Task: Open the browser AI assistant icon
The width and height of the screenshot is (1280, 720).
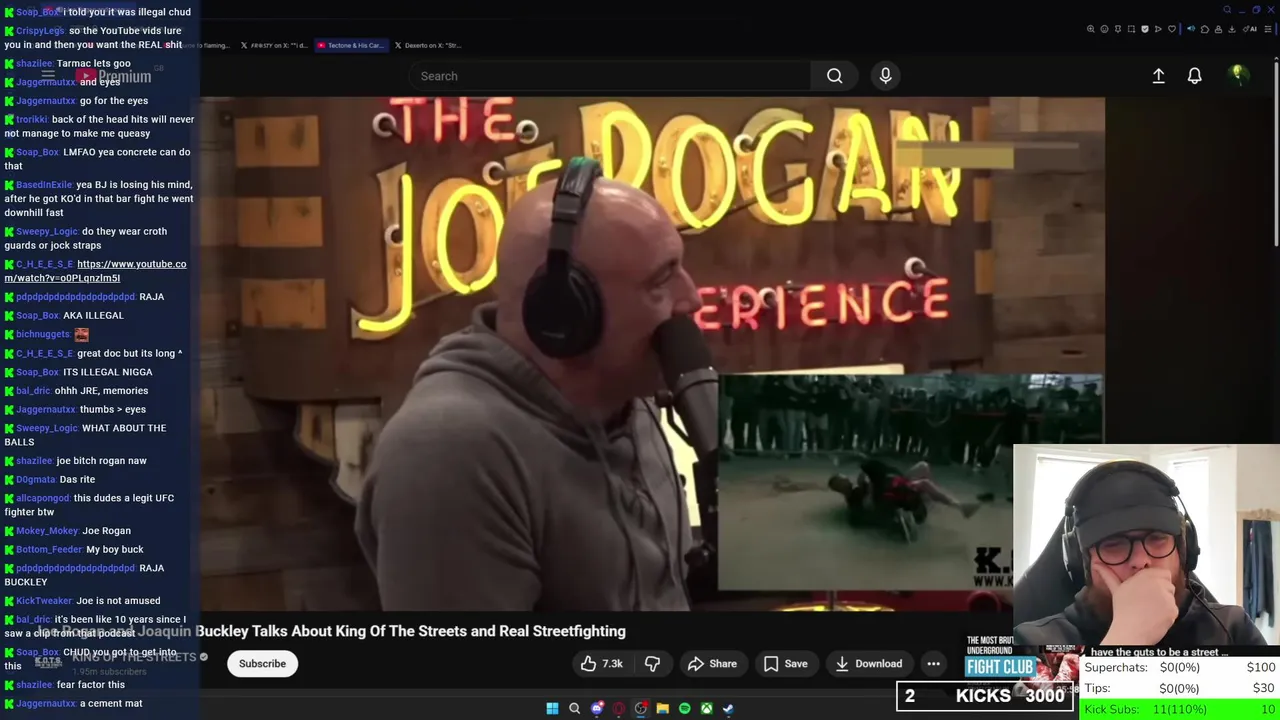Action: [x=1250, y=29]
